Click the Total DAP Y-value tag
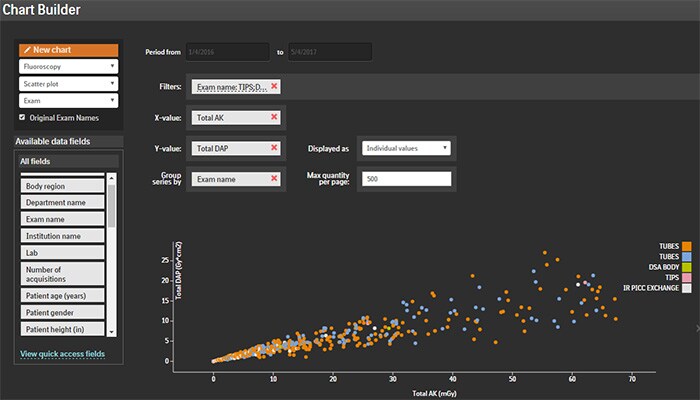Viewport: 700px width, 400px height. [x=236, y=148]
